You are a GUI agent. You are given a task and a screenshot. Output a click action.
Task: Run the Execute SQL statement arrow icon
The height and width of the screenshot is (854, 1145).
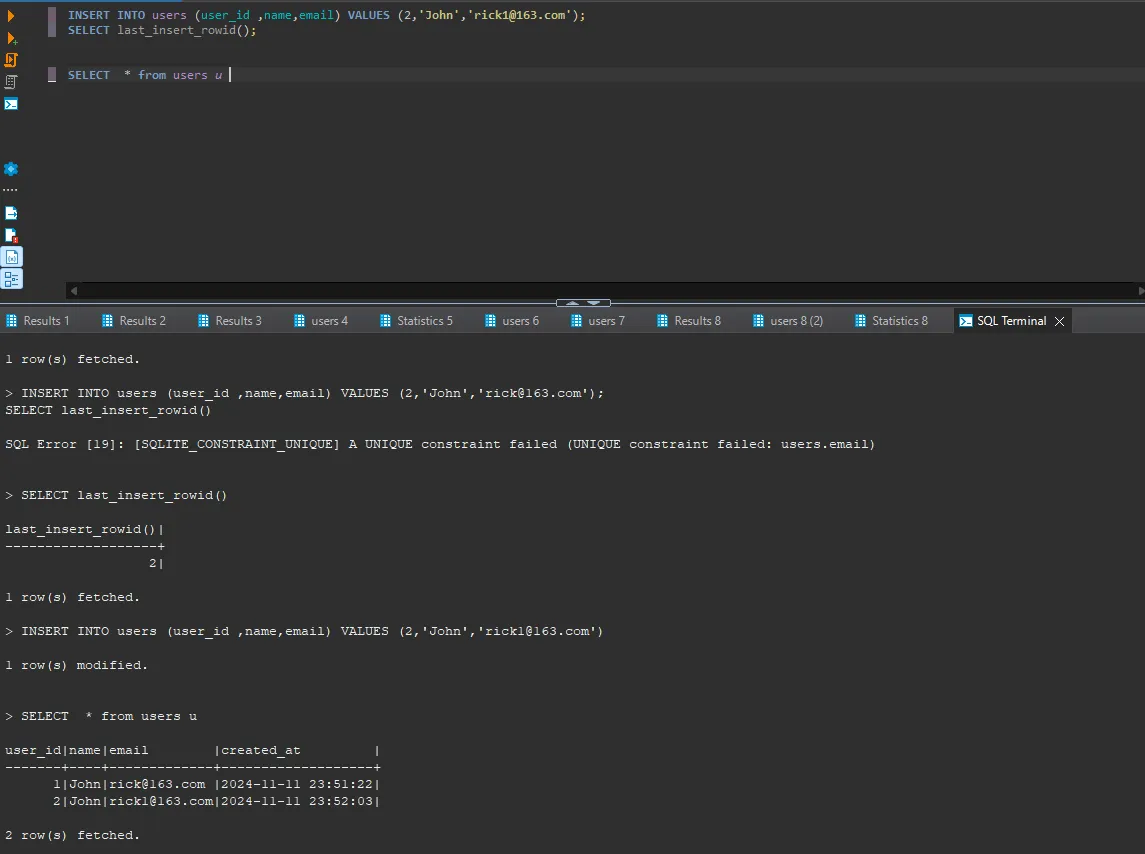pos(10,15)
